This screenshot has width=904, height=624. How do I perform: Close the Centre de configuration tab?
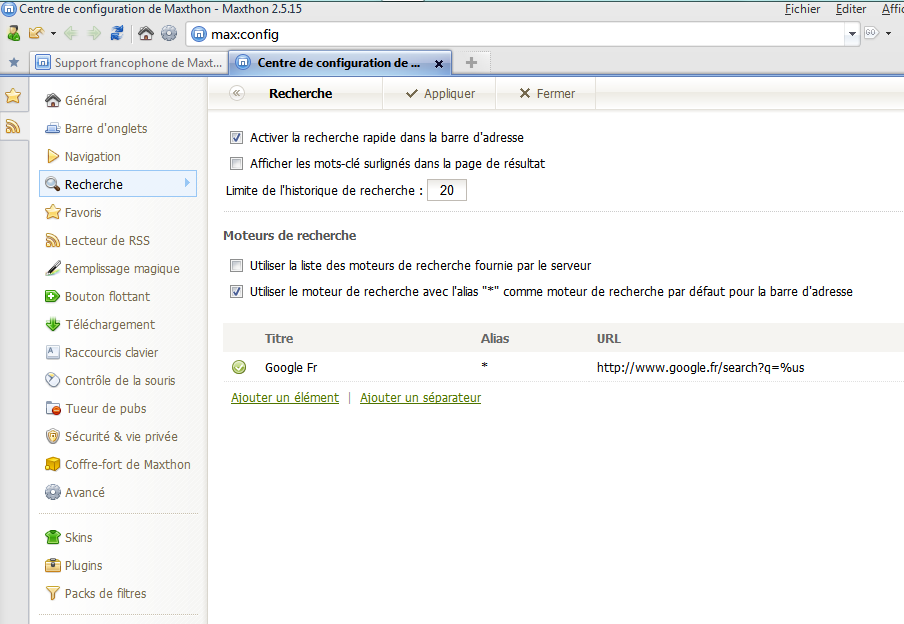(439, 63)
